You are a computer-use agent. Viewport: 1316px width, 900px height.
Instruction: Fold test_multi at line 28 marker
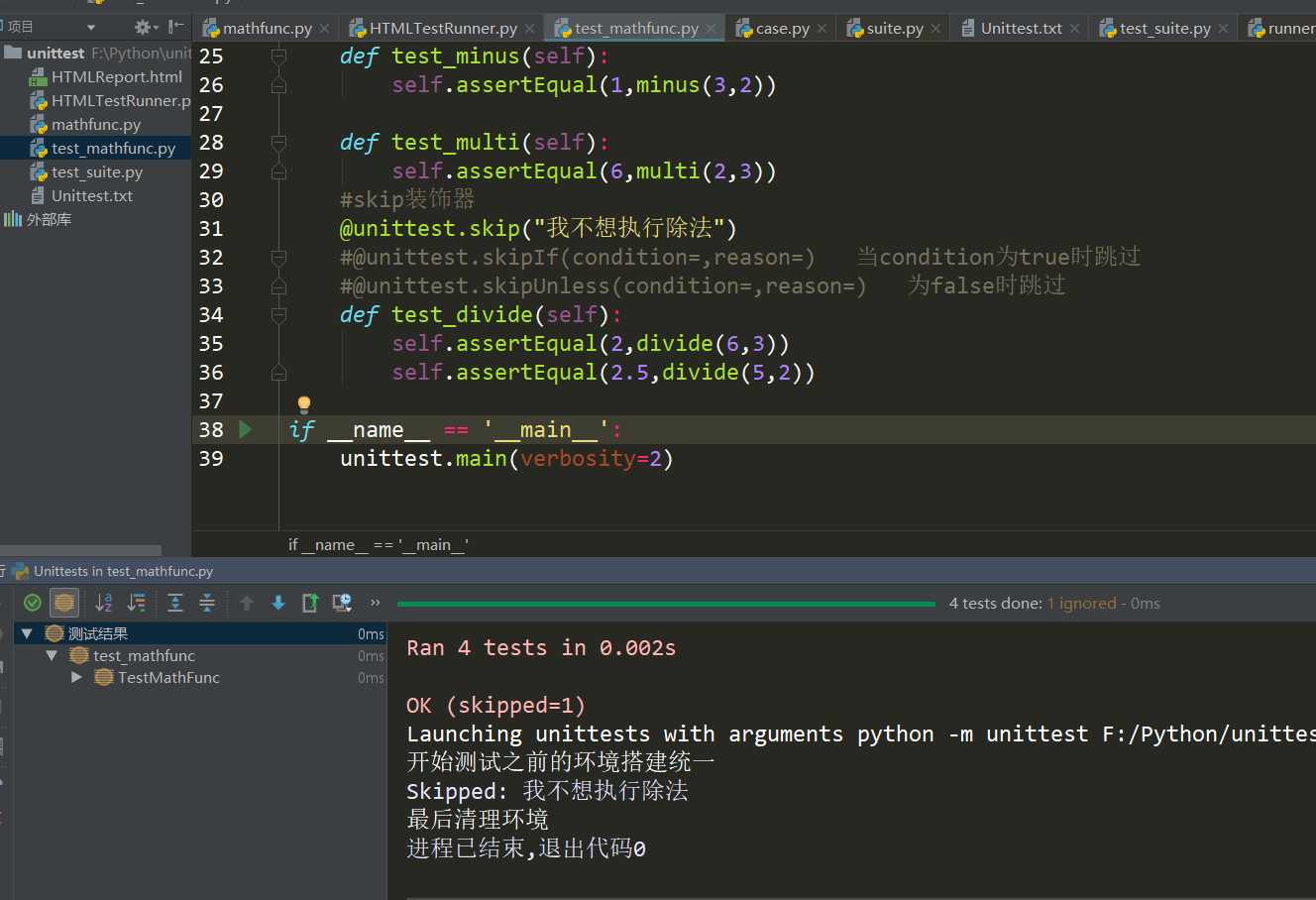click(278, 142)
